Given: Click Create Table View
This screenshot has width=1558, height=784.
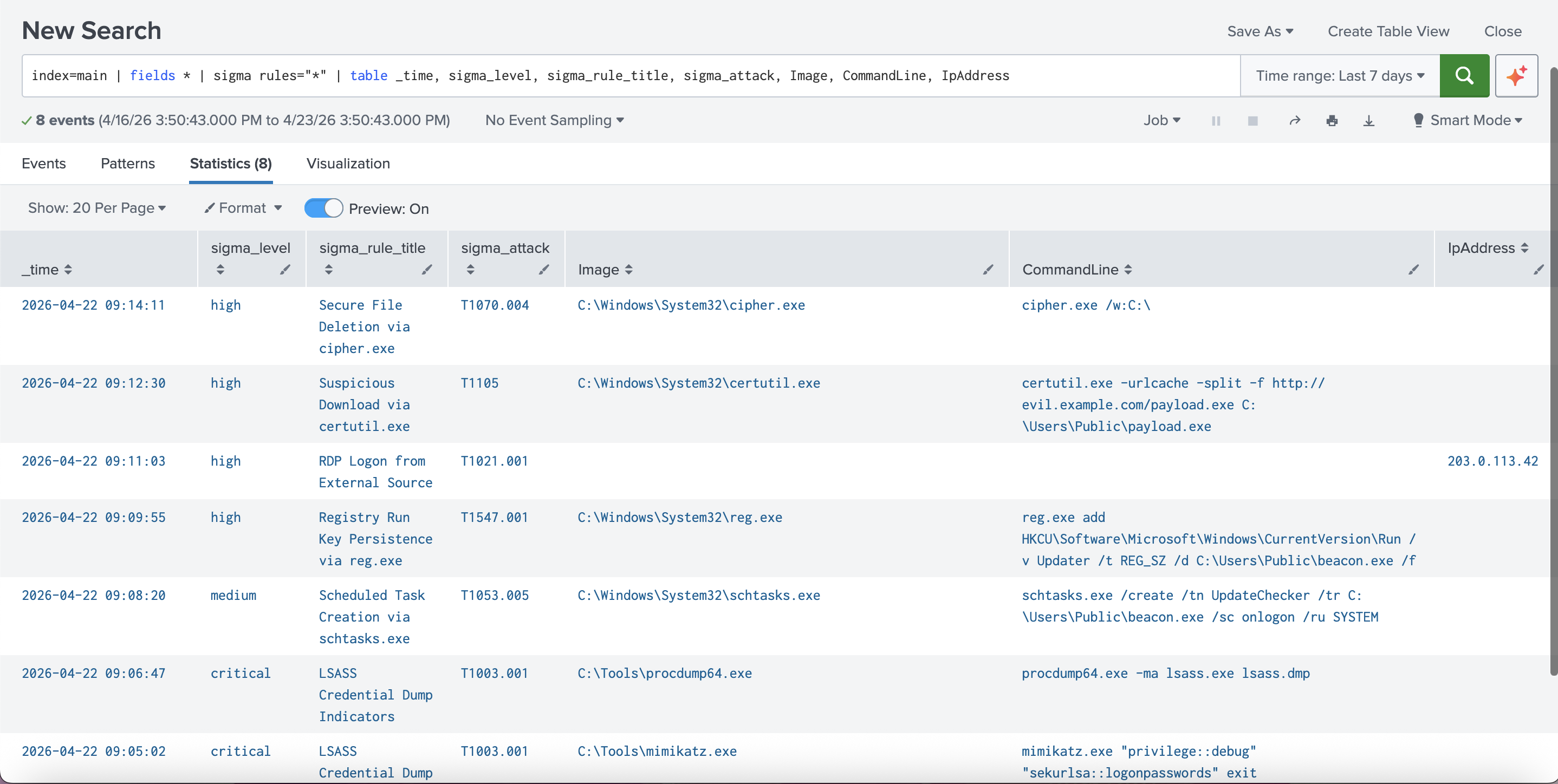Looking at the screenshot, I should (1388, 31).
